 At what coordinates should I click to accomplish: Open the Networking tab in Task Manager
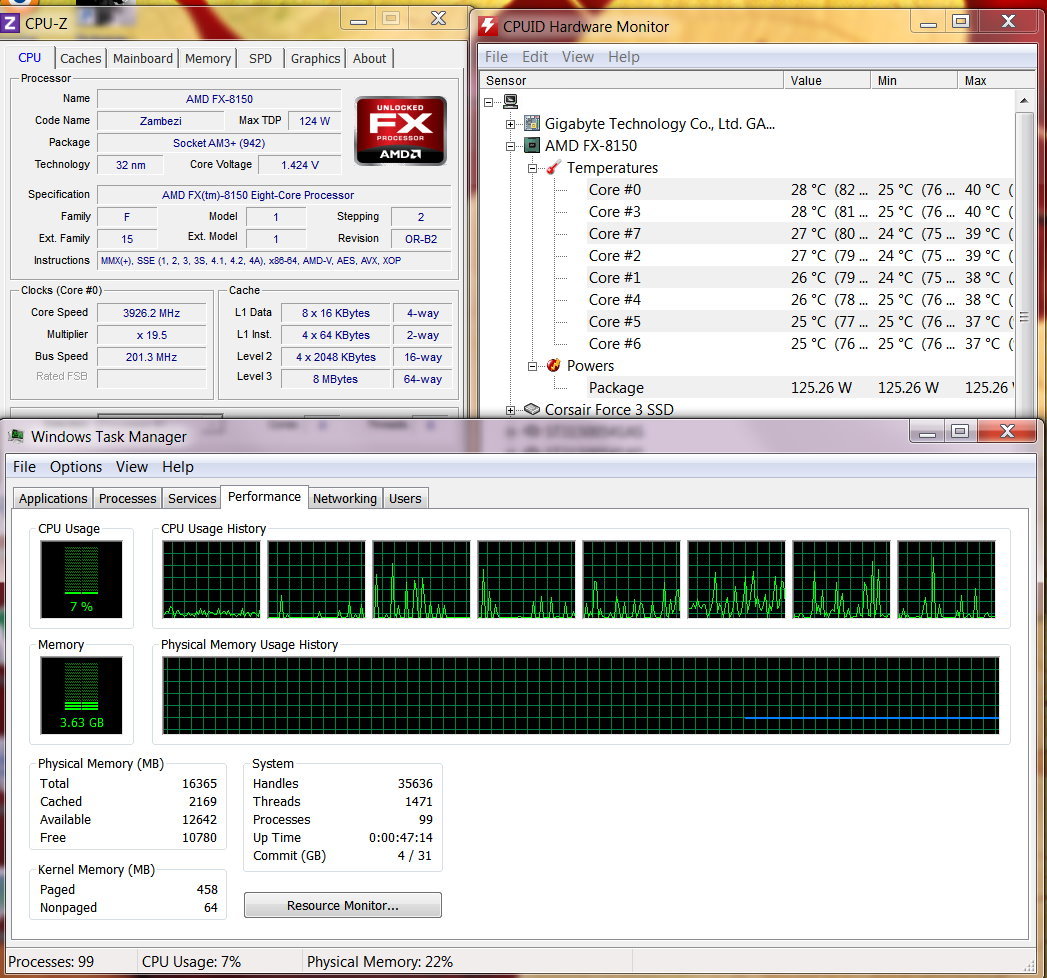345,499
